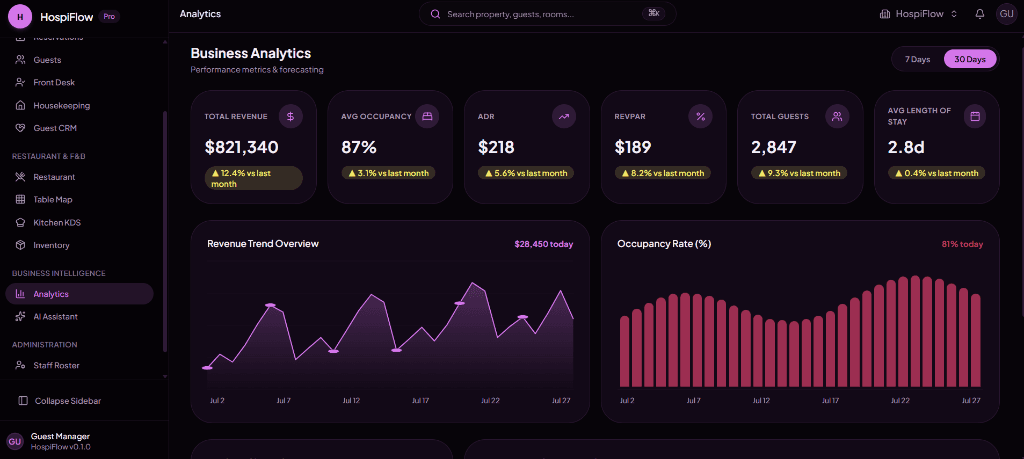Image resolution: width=1024 pixels, height=459 pixels.
Task: Click the magnifier search icon
Action: click(436, 14)
